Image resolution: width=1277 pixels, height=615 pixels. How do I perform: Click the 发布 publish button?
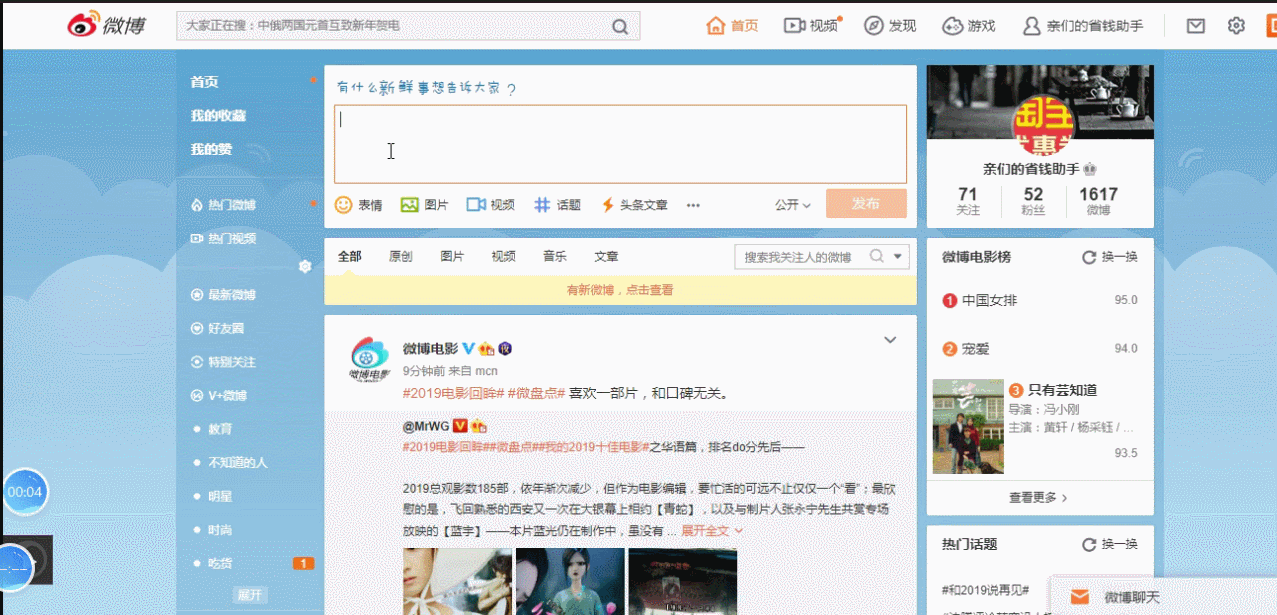point(866,204)
